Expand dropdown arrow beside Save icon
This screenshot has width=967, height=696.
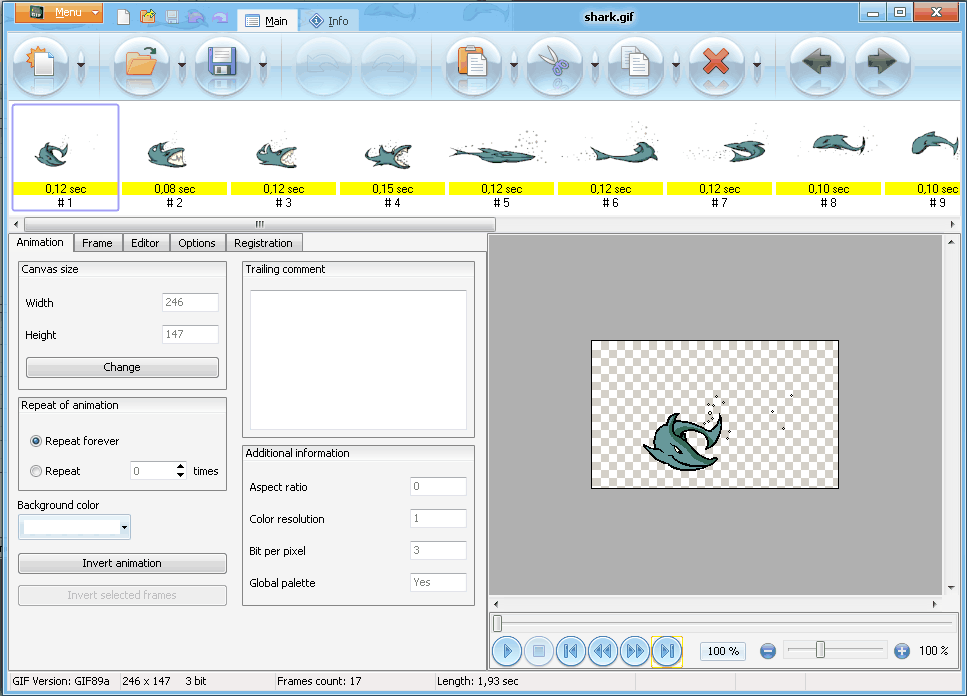pyautogui.click(x=263, y=64)
